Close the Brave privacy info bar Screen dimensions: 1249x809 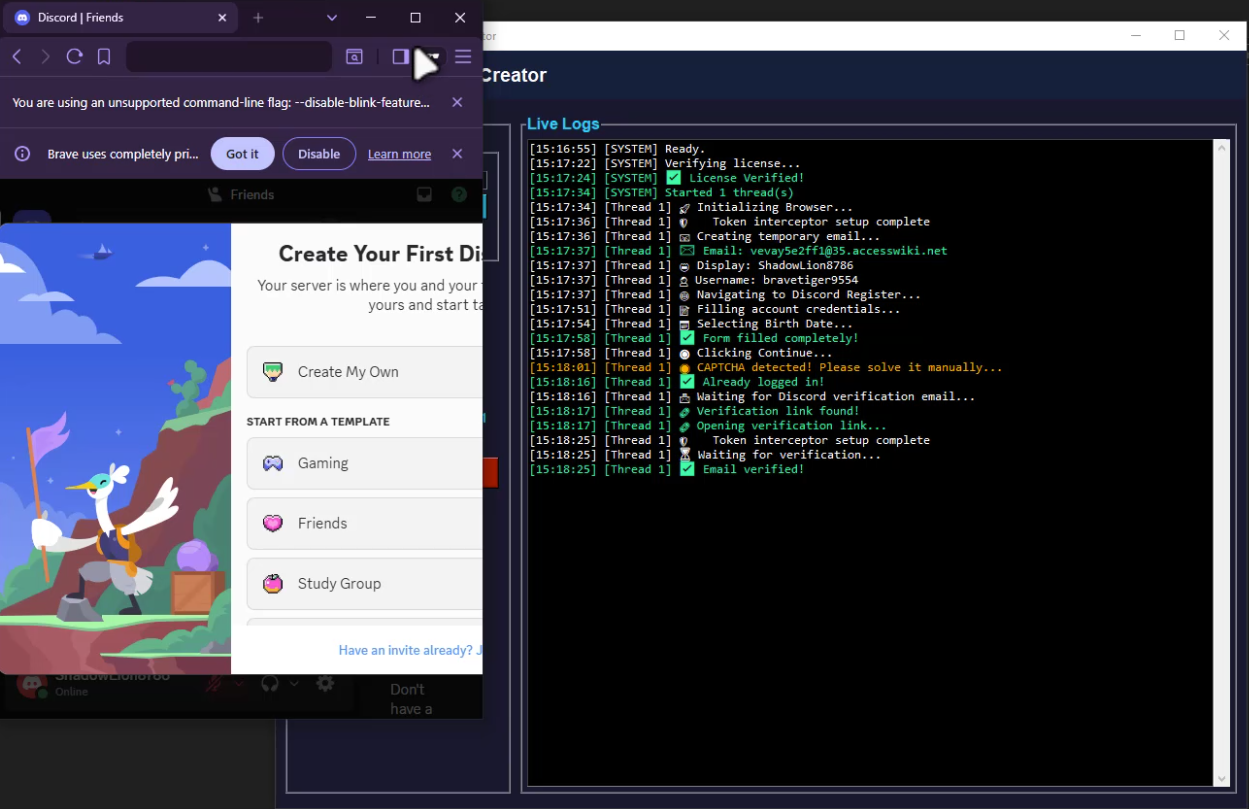[x=457, y=154]
